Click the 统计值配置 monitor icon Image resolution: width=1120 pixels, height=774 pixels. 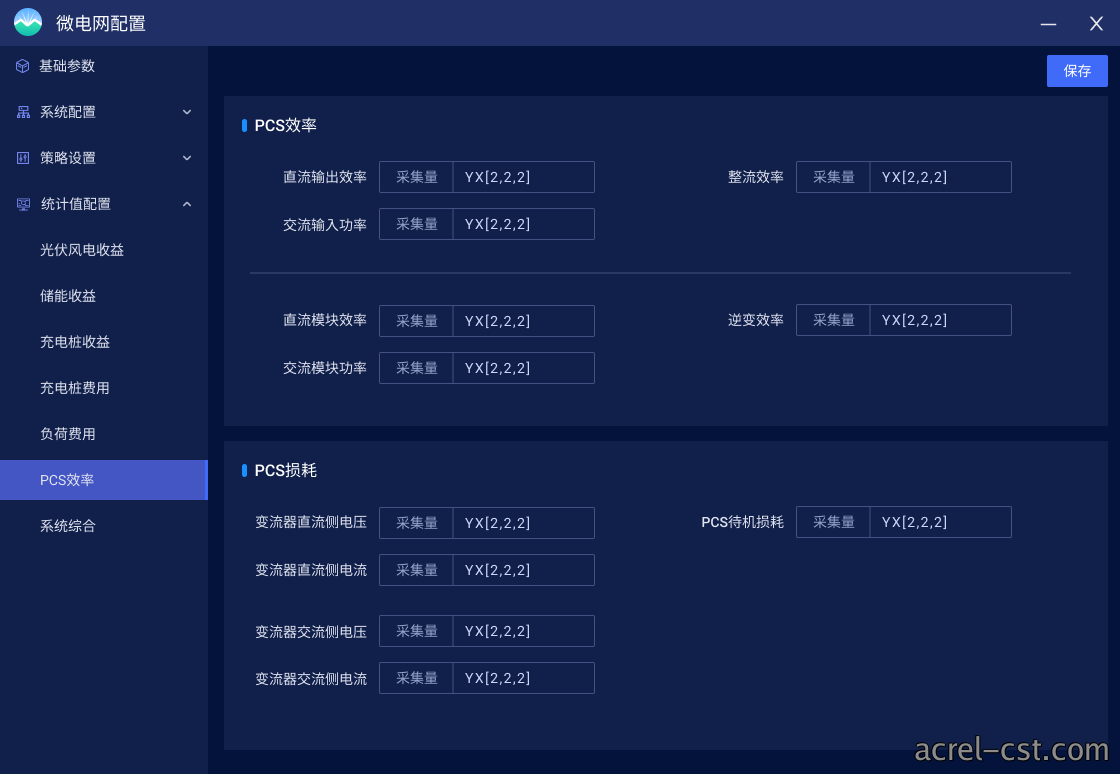[x=23, y=204]
